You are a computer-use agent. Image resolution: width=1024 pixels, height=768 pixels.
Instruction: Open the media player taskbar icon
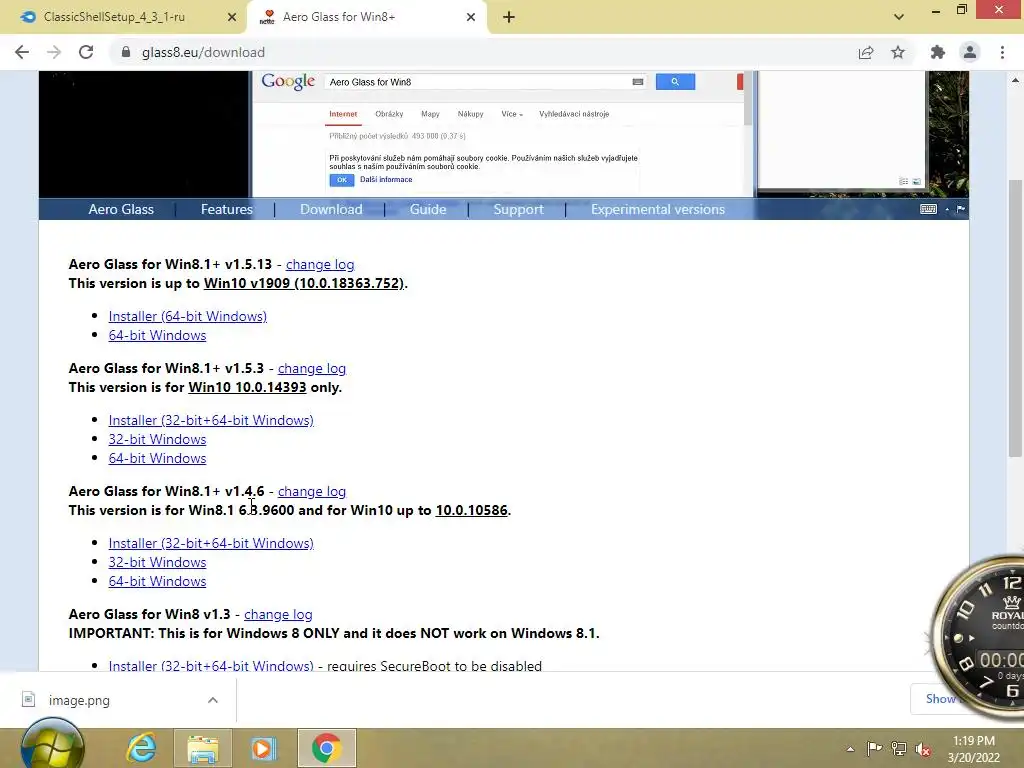[x=263, y=748]
